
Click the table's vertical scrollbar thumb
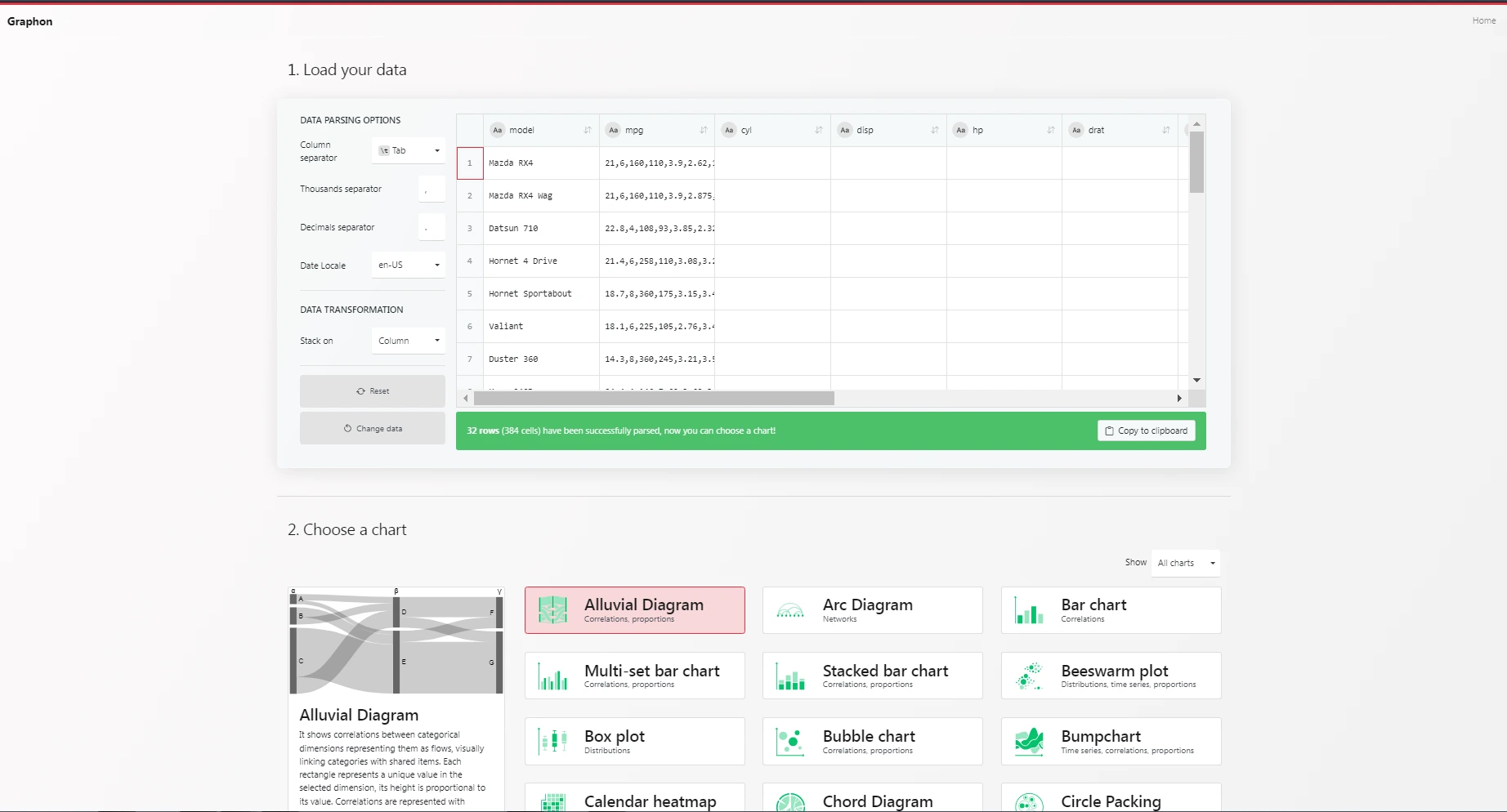coord(1196,162)
